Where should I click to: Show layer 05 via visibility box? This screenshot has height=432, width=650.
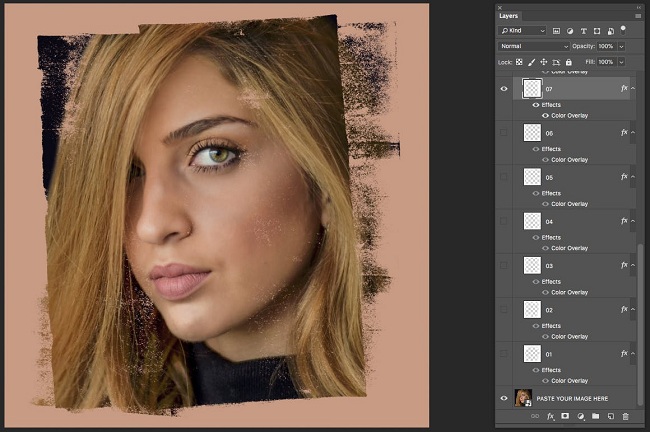coord(503,177)
